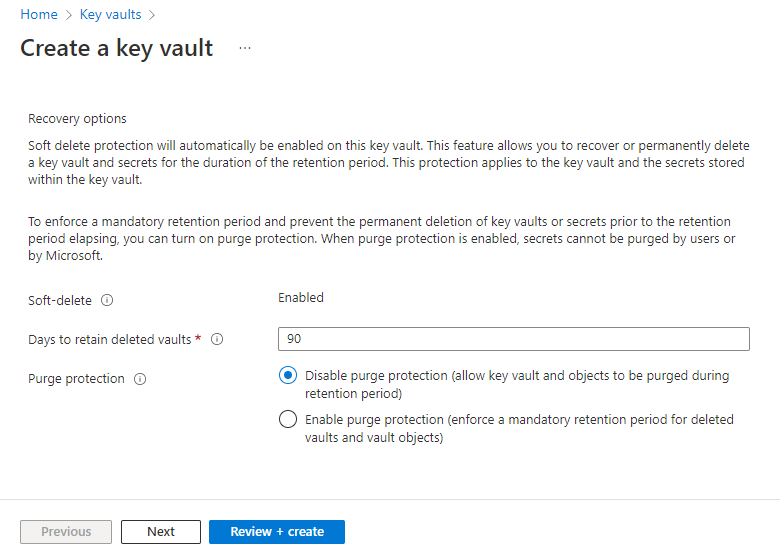Click info icon beside Days to retain
Viewport: 780px width, 555px height.
coord(217,339)
